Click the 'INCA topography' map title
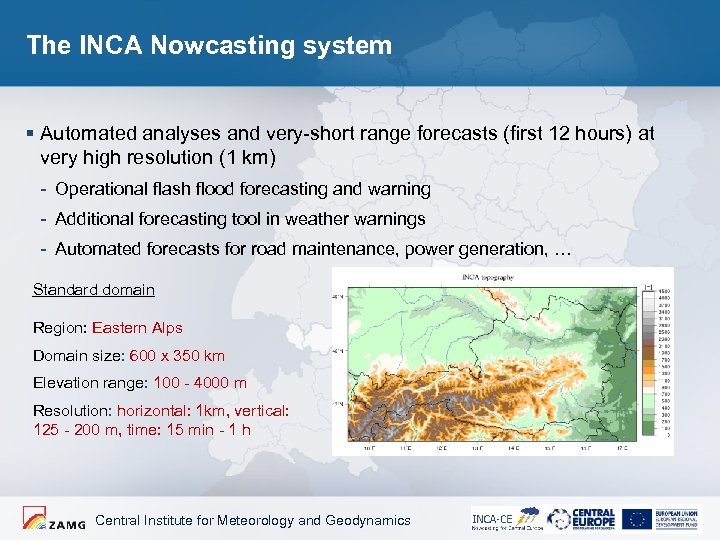 [x=488, y=277]
